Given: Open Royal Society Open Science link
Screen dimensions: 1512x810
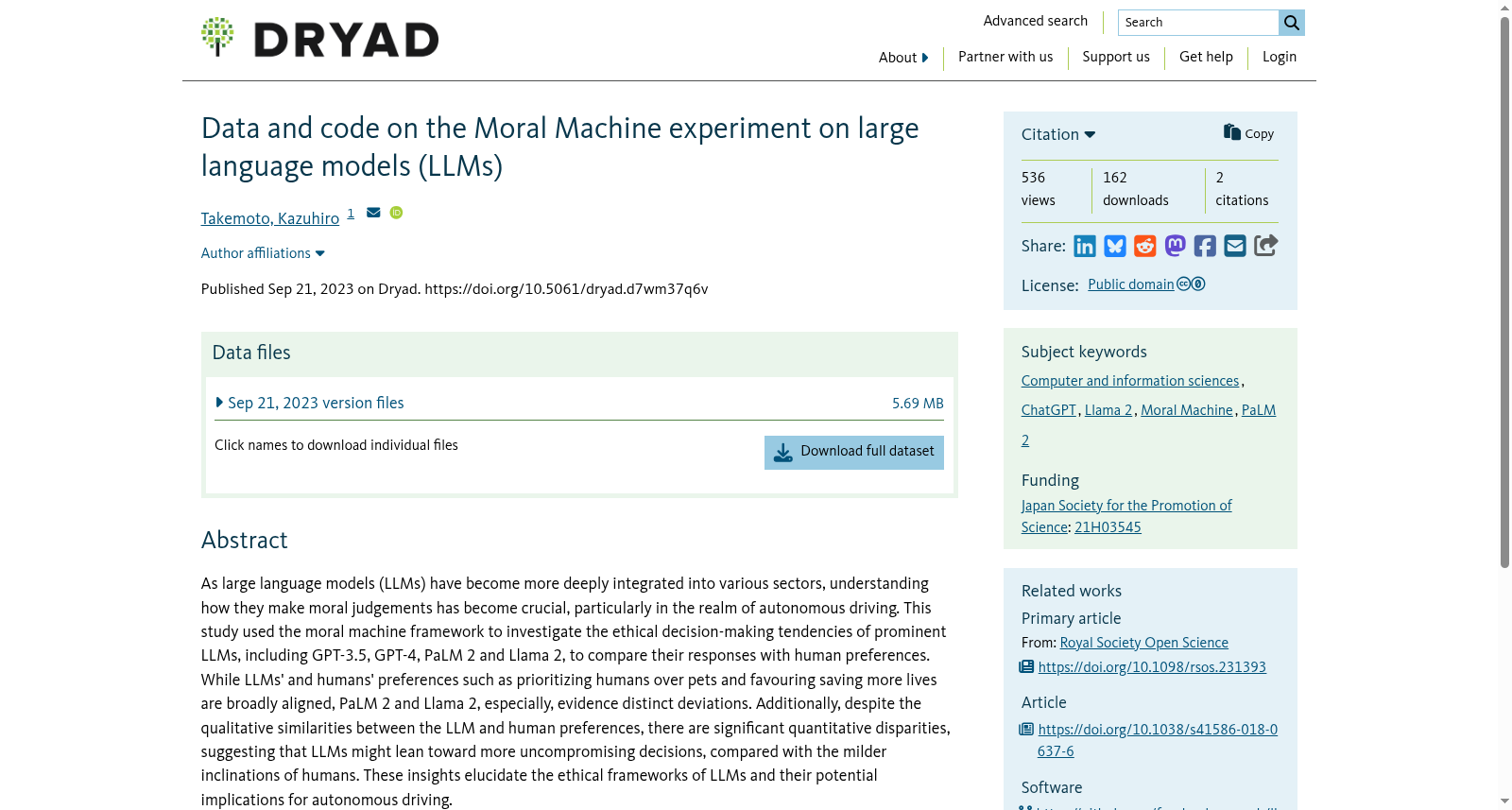Looking at the screenshot, I should (1144, 643).
